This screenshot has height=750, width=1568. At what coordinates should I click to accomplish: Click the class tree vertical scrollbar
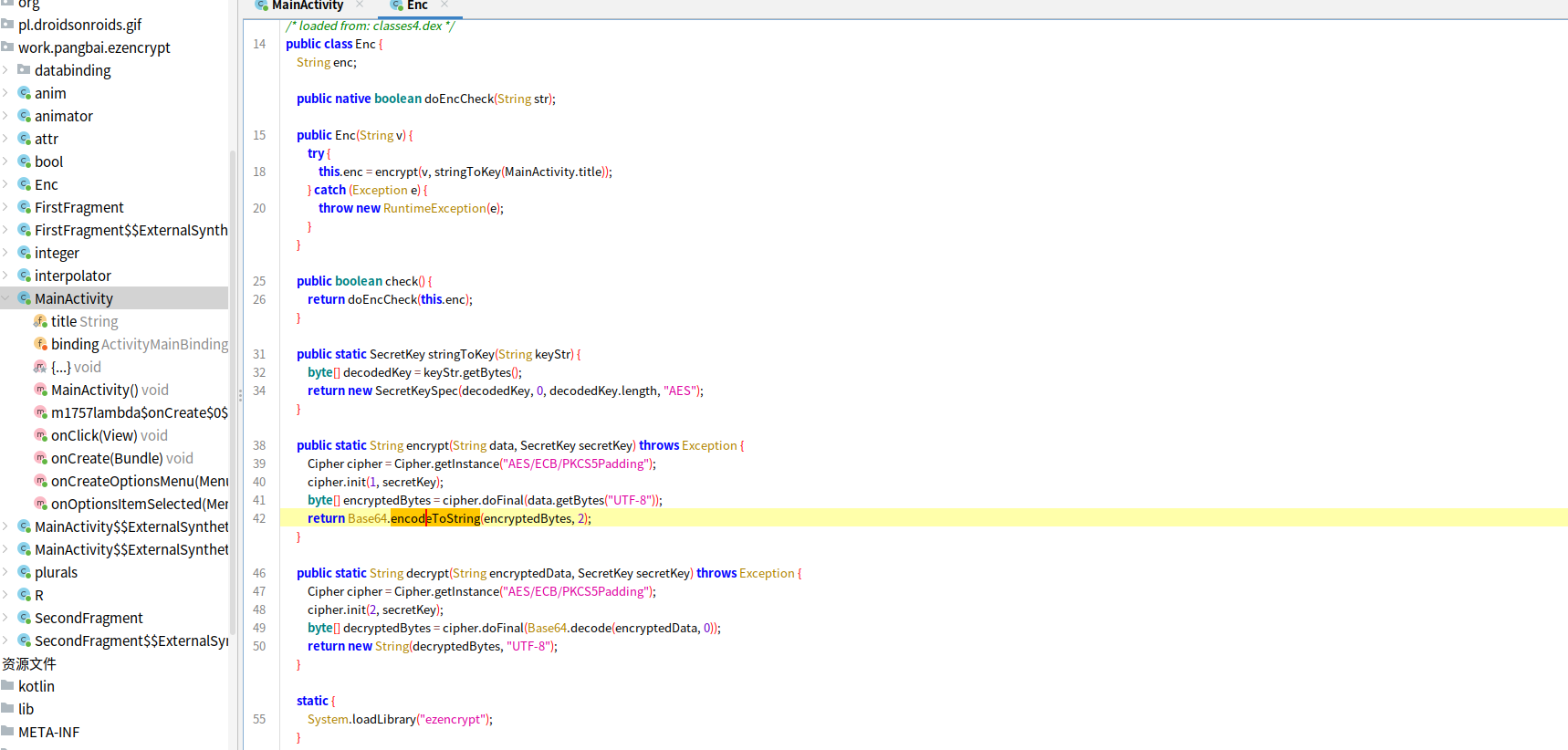tap(233, 392)
